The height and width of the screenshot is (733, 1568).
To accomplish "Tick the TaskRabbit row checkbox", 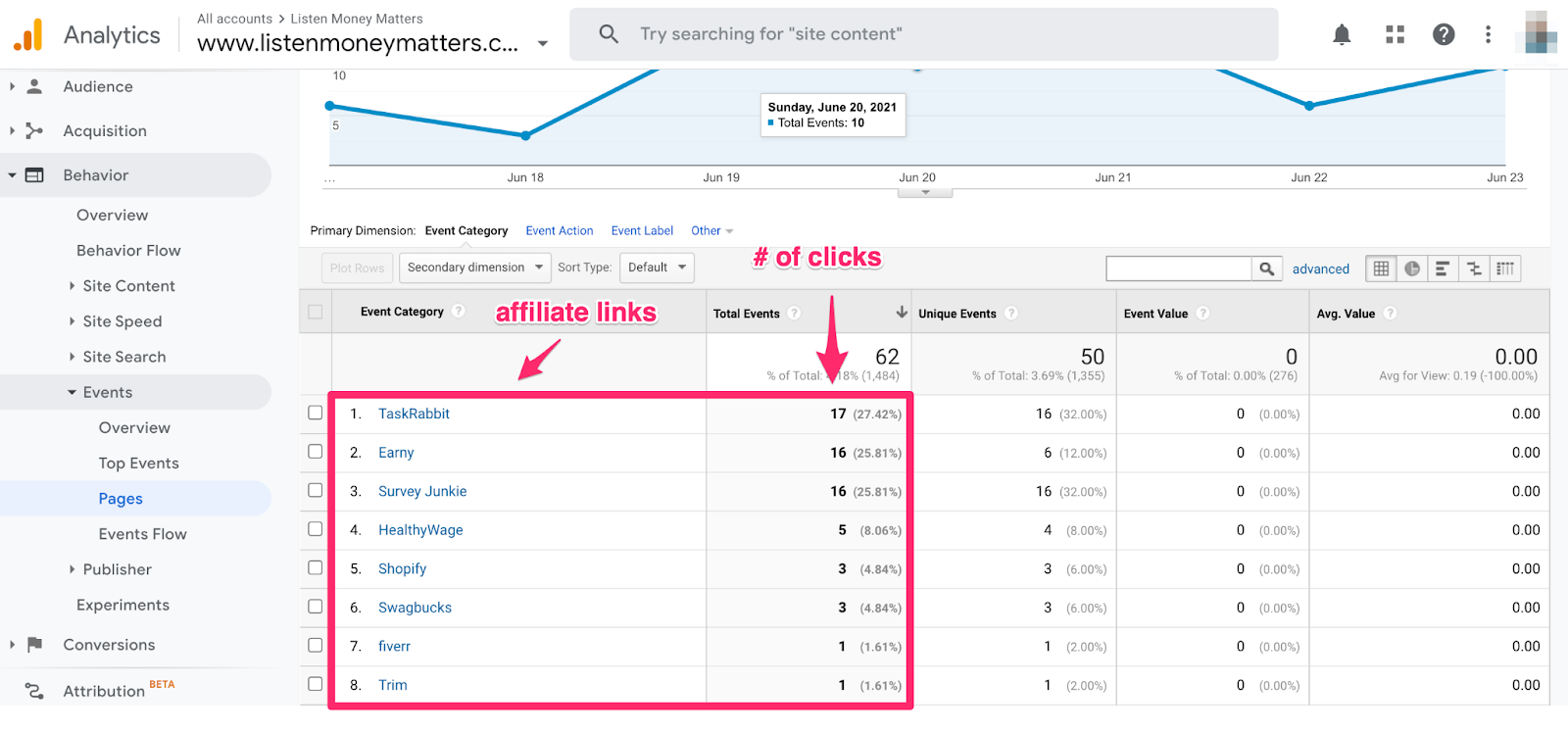I will (x=315, y=413).
